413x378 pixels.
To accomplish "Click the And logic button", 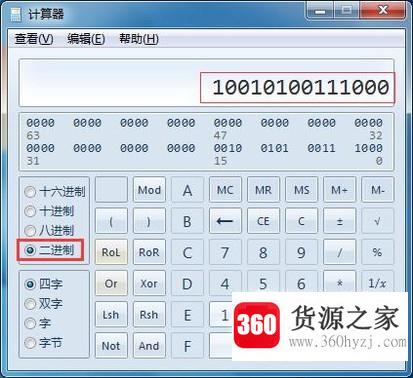I will tap(149, 346).
